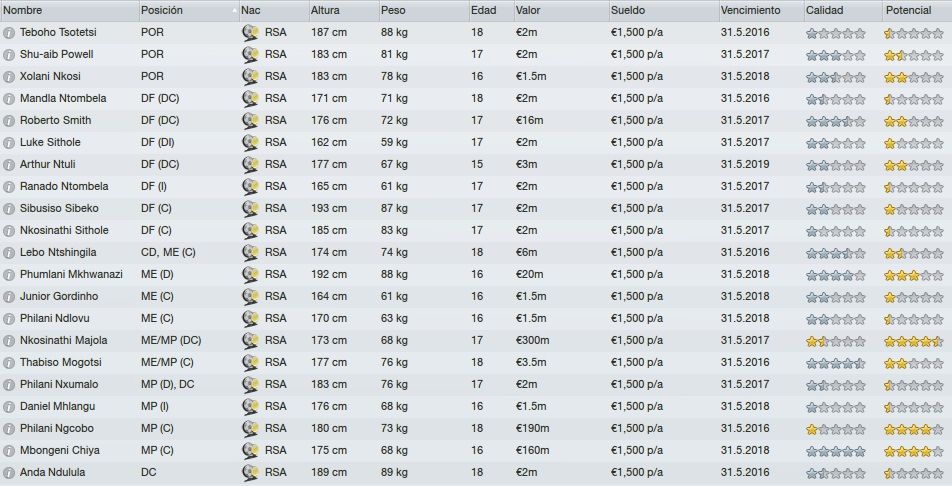This screenshot has height=486, width=952.
Task: Open info icon for Mbongeni Chiya
Action: tap(8, 451)
